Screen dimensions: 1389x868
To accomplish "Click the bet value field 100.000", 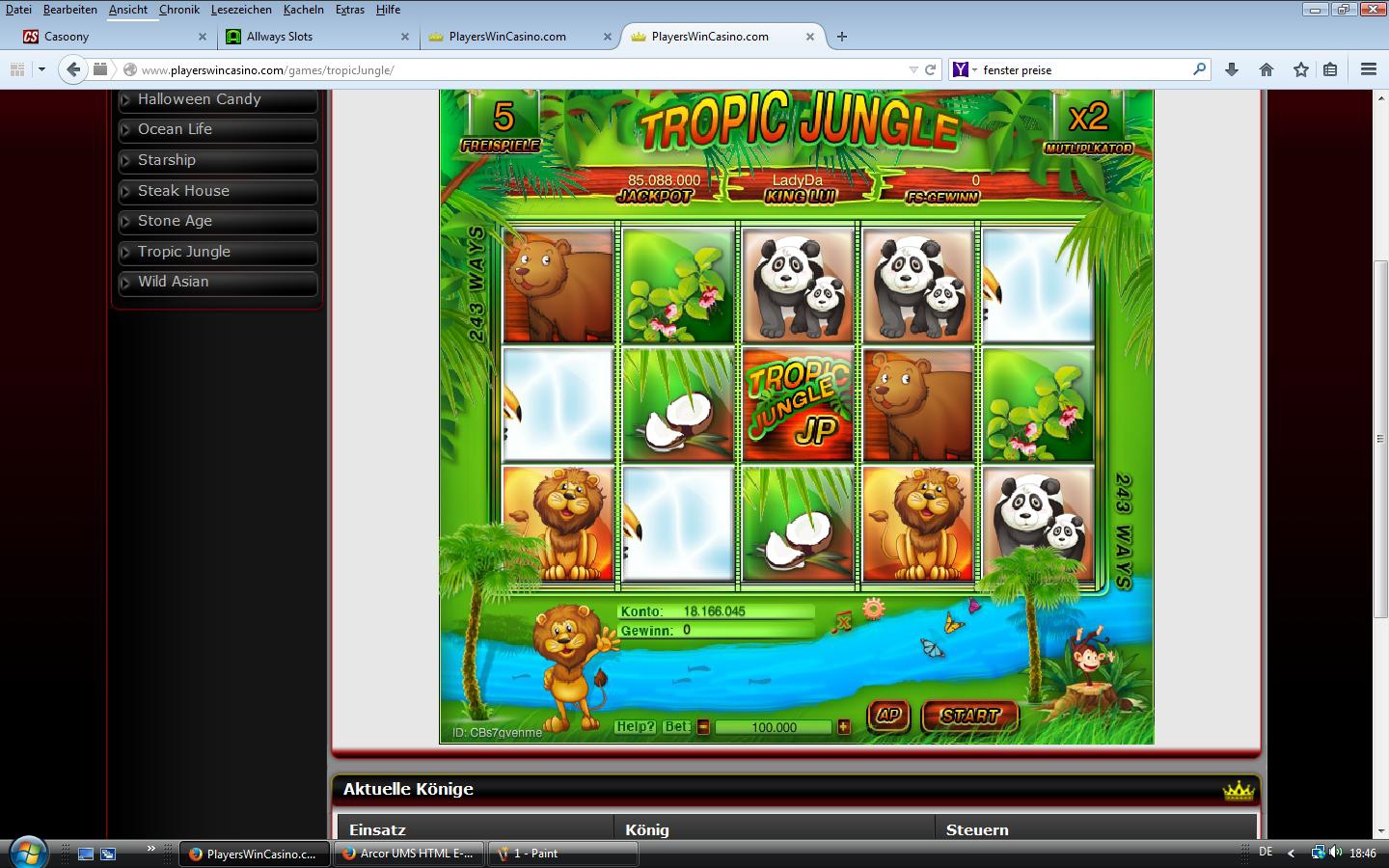I will pos(774,727).
